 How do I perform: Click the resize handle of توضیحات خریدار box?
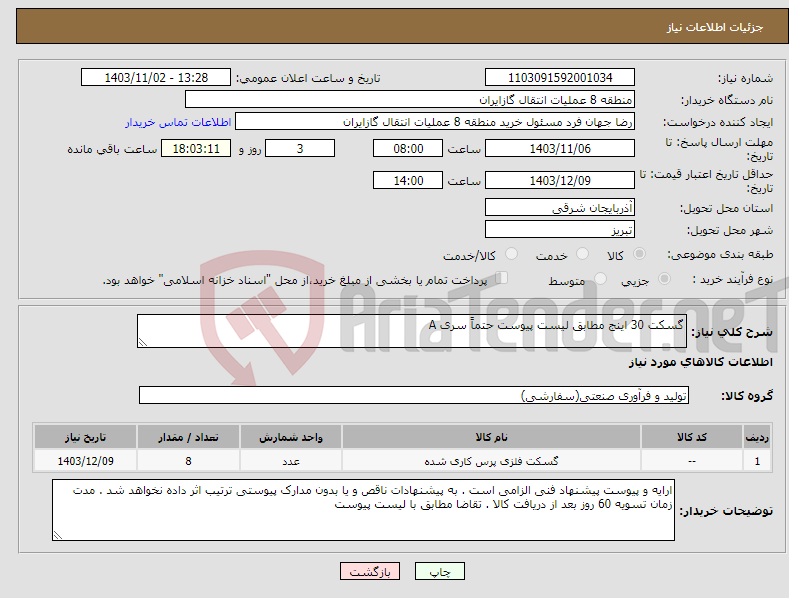coord(58,535)
